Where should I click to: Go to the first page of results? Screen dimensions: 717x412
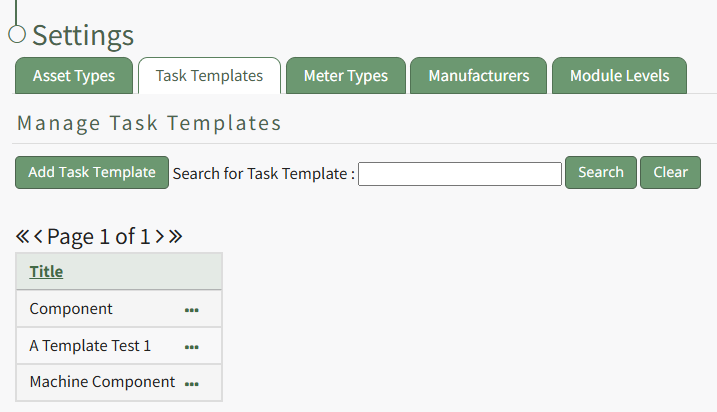pos(22,237)
